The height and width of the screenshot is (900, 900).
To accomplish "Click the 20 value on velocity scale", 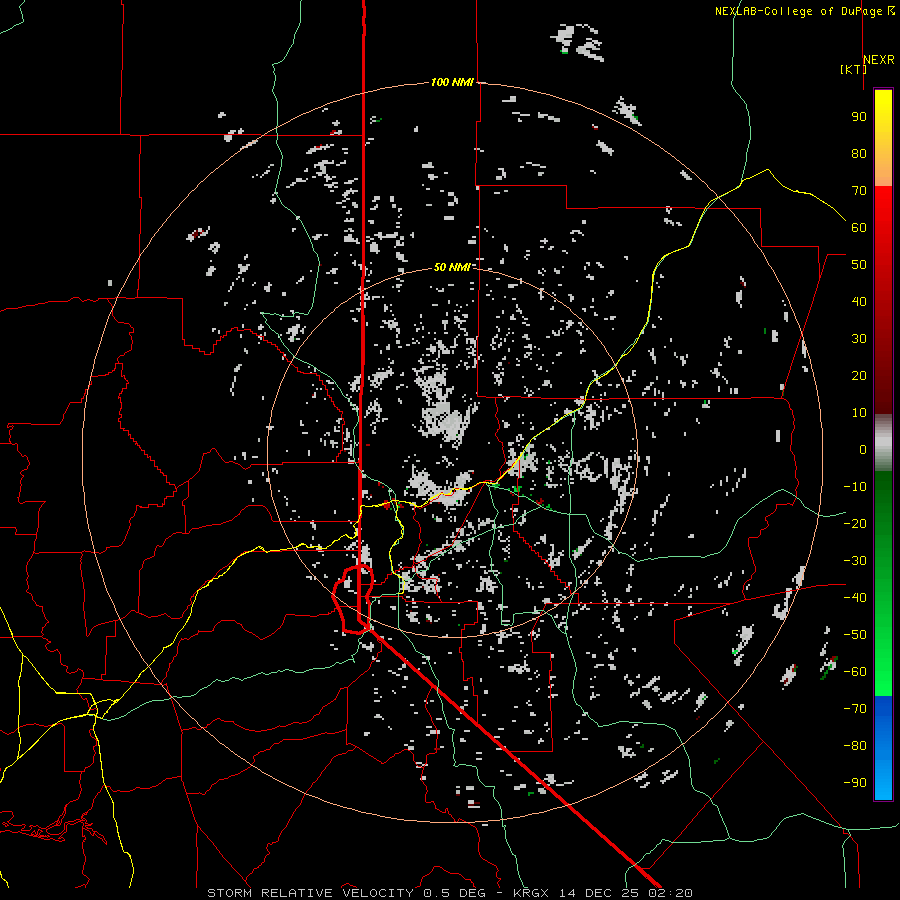I will (x=859, y=375).
